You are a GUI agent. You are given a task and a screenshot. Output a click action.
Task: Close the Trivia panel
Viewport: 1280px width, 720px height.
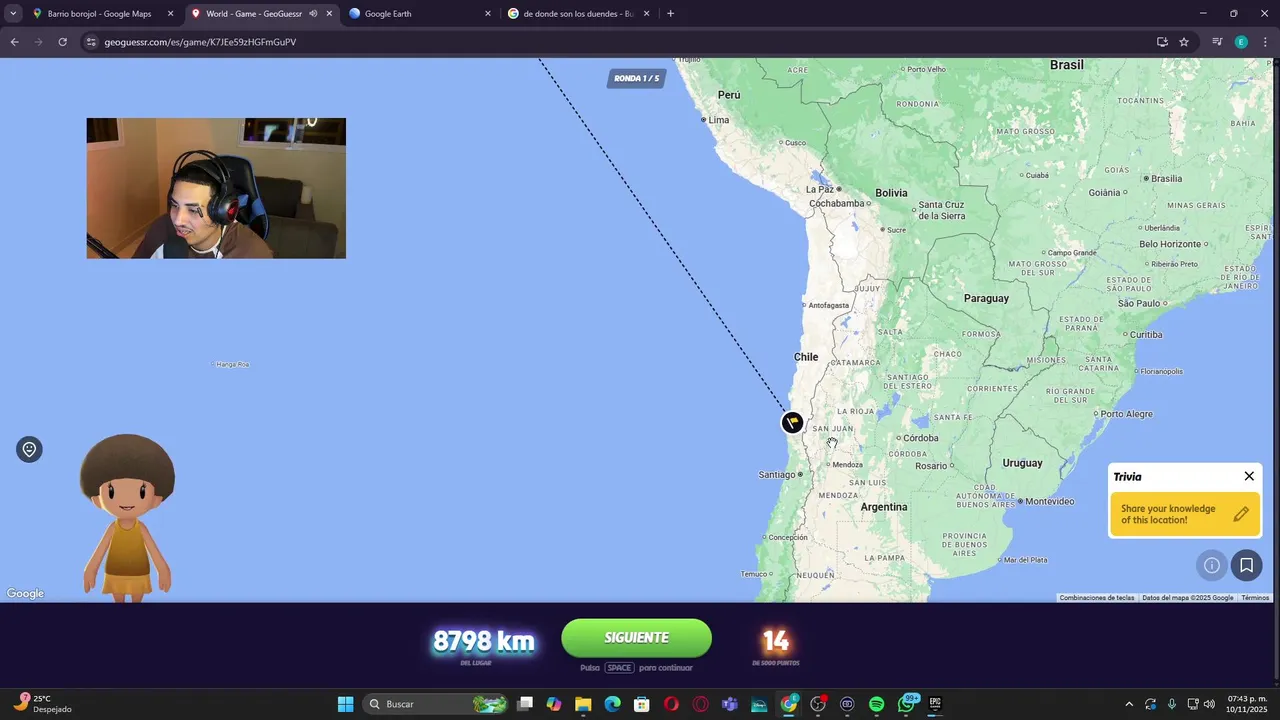1249,476
